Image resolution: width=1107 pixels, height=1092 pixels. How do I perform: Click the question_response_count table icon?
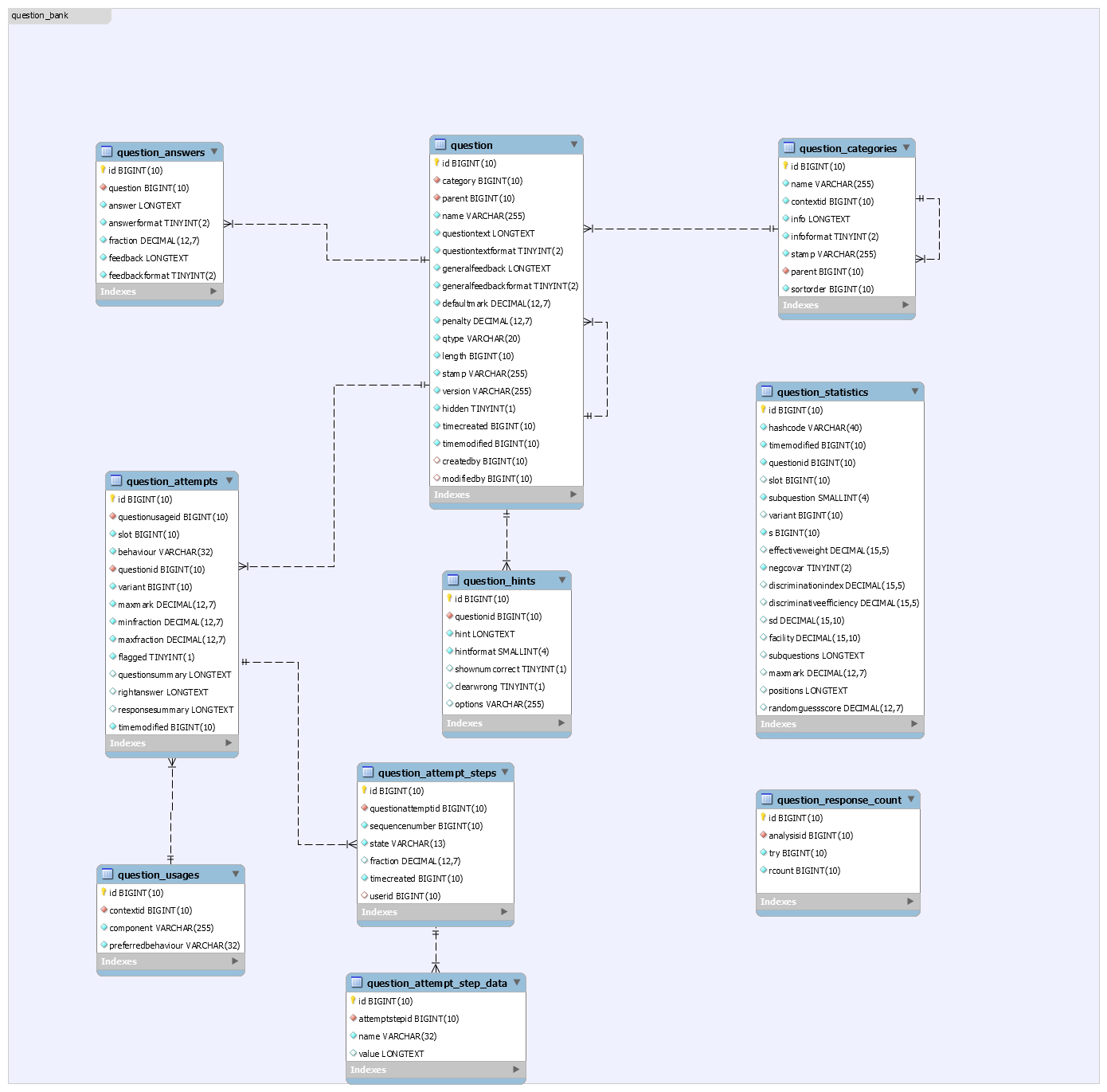point(767,800)
